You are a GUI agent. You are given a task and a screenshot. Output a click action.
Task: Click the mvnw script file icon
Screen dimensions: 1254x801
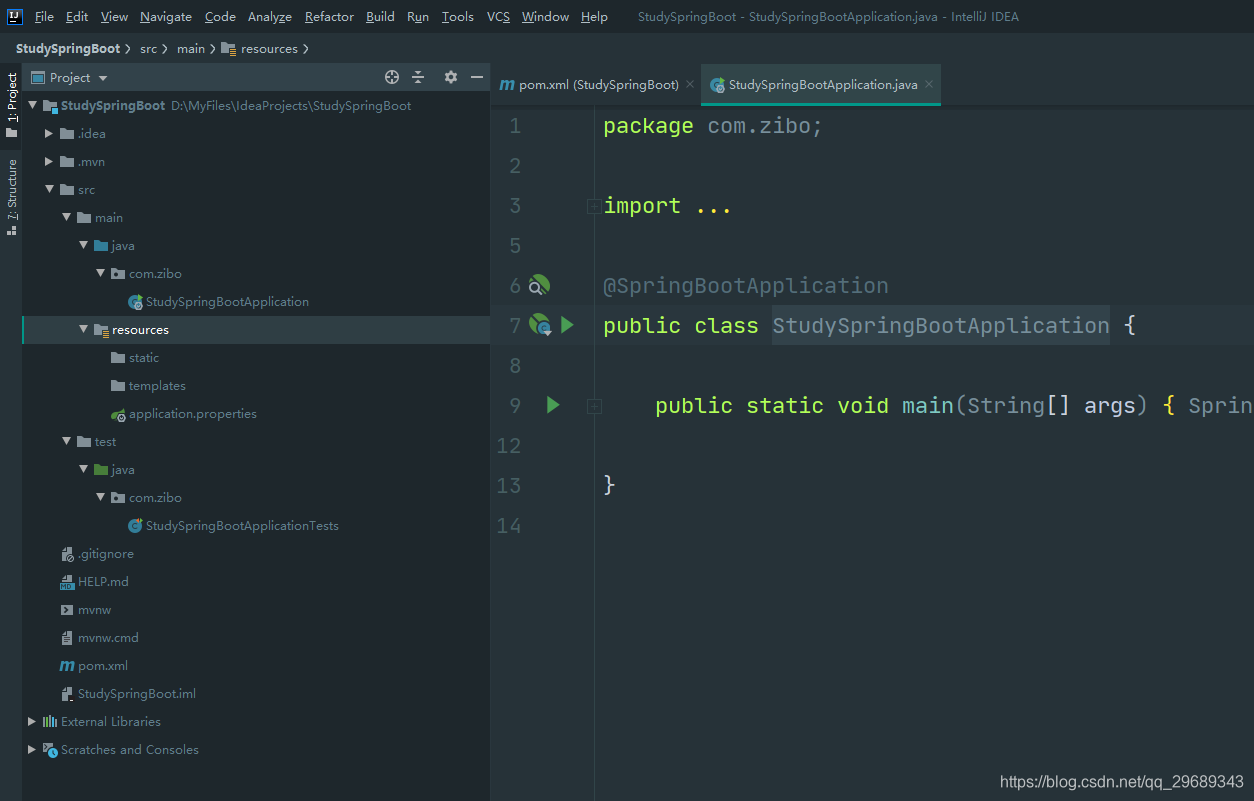[x=67, y=609]
